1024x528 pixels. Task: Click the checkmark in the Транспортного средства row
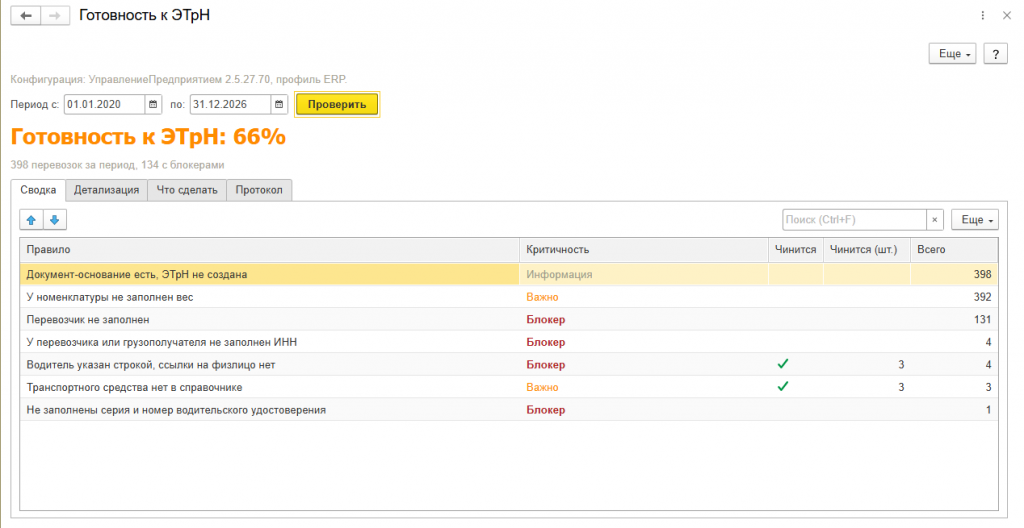coord(782,387)
